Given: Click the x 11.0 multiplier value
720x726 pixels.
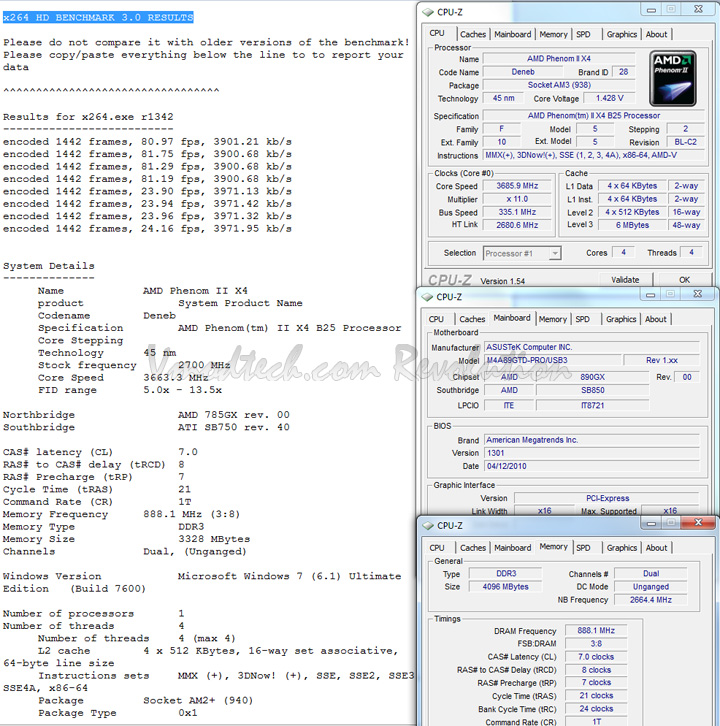Looking at the screenshot, I should click(x=517, y=199).
